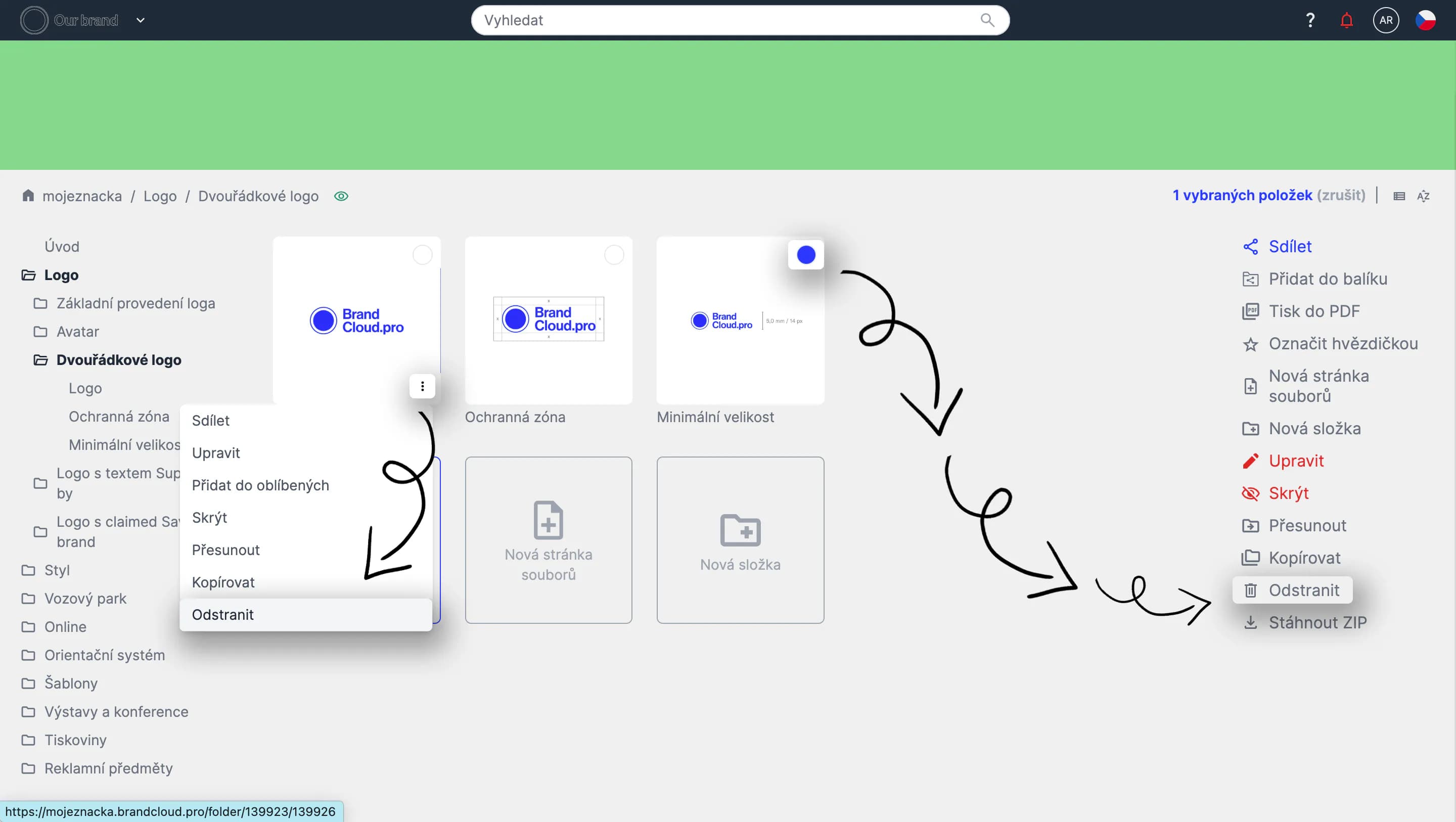Toggle the green eye visibility icon
1456x822 pixels.
[x=341, y=196]
